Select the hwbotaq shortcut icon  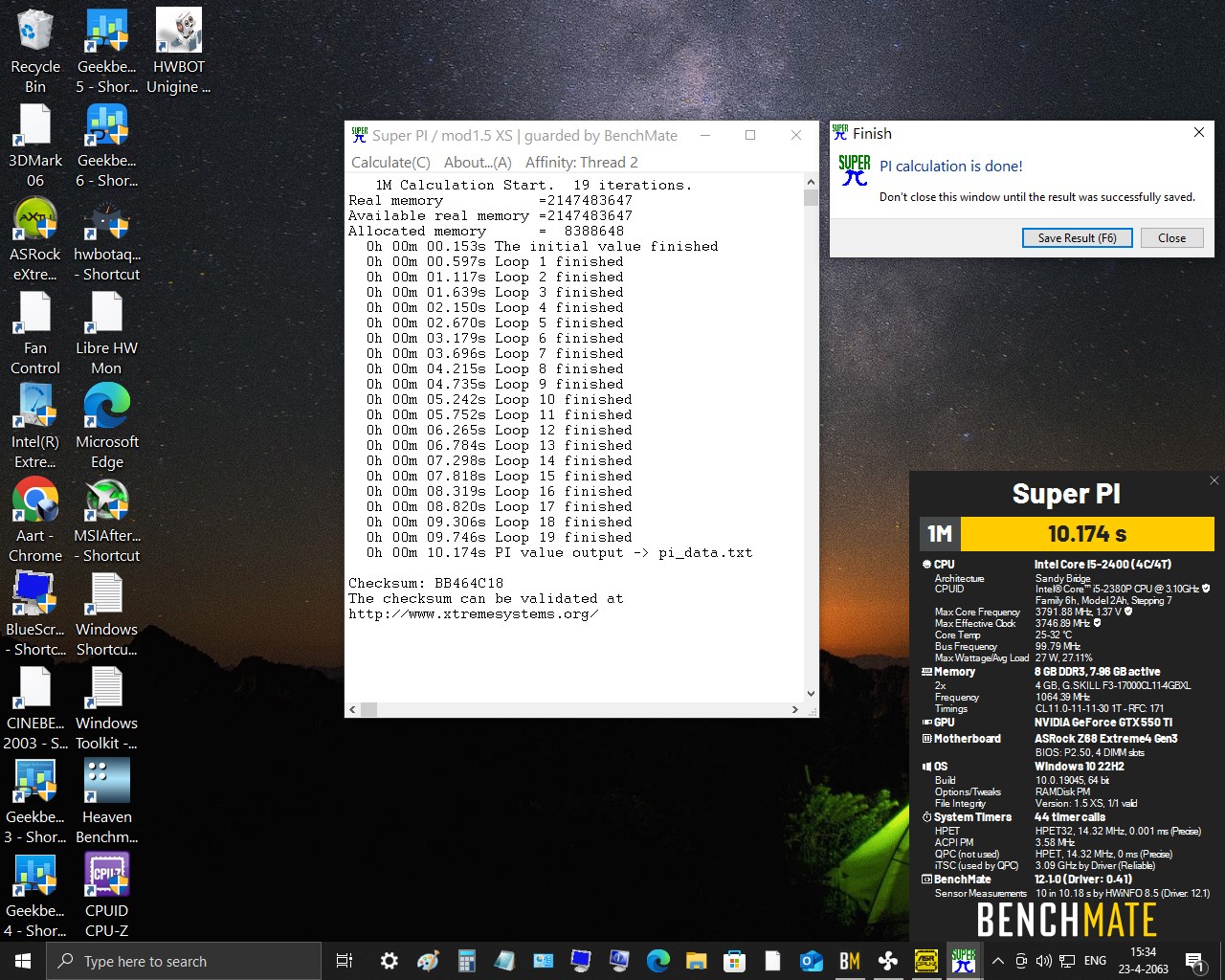coord(106,240)
